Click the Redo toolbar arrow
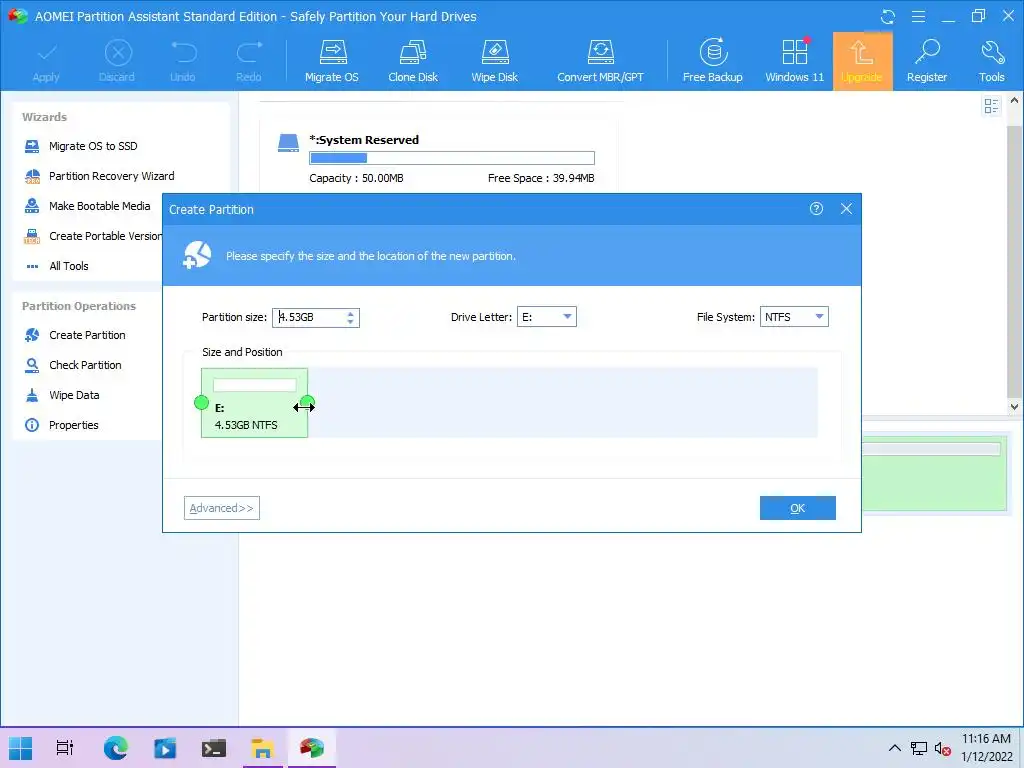Screen dimensions: 1024x768 pos(249,61)
